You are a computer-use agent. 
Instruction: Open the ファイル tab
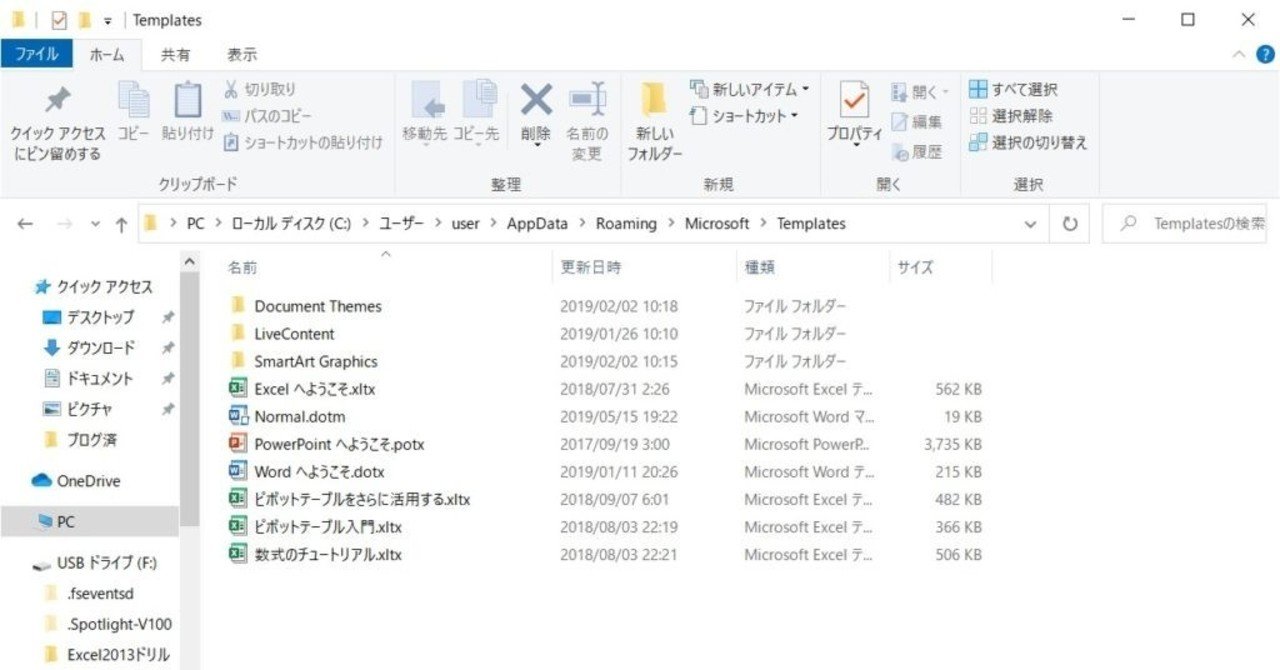click(x=36, y=54)
